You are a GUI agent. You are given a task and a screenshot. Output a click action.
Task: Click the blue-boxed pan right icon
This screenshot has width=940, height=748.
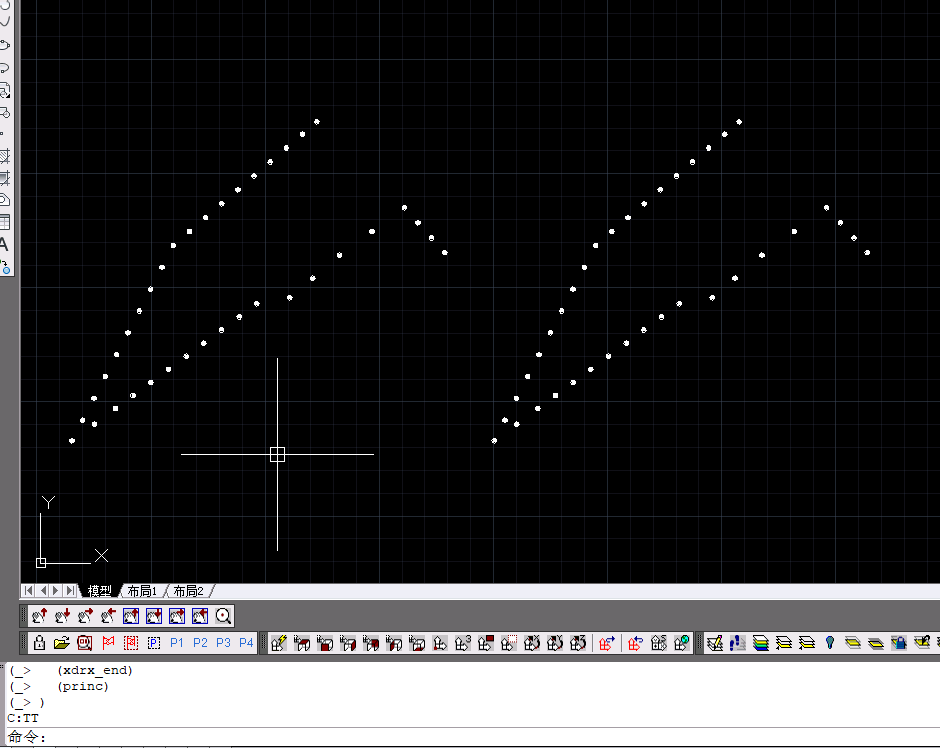[177, 616]
